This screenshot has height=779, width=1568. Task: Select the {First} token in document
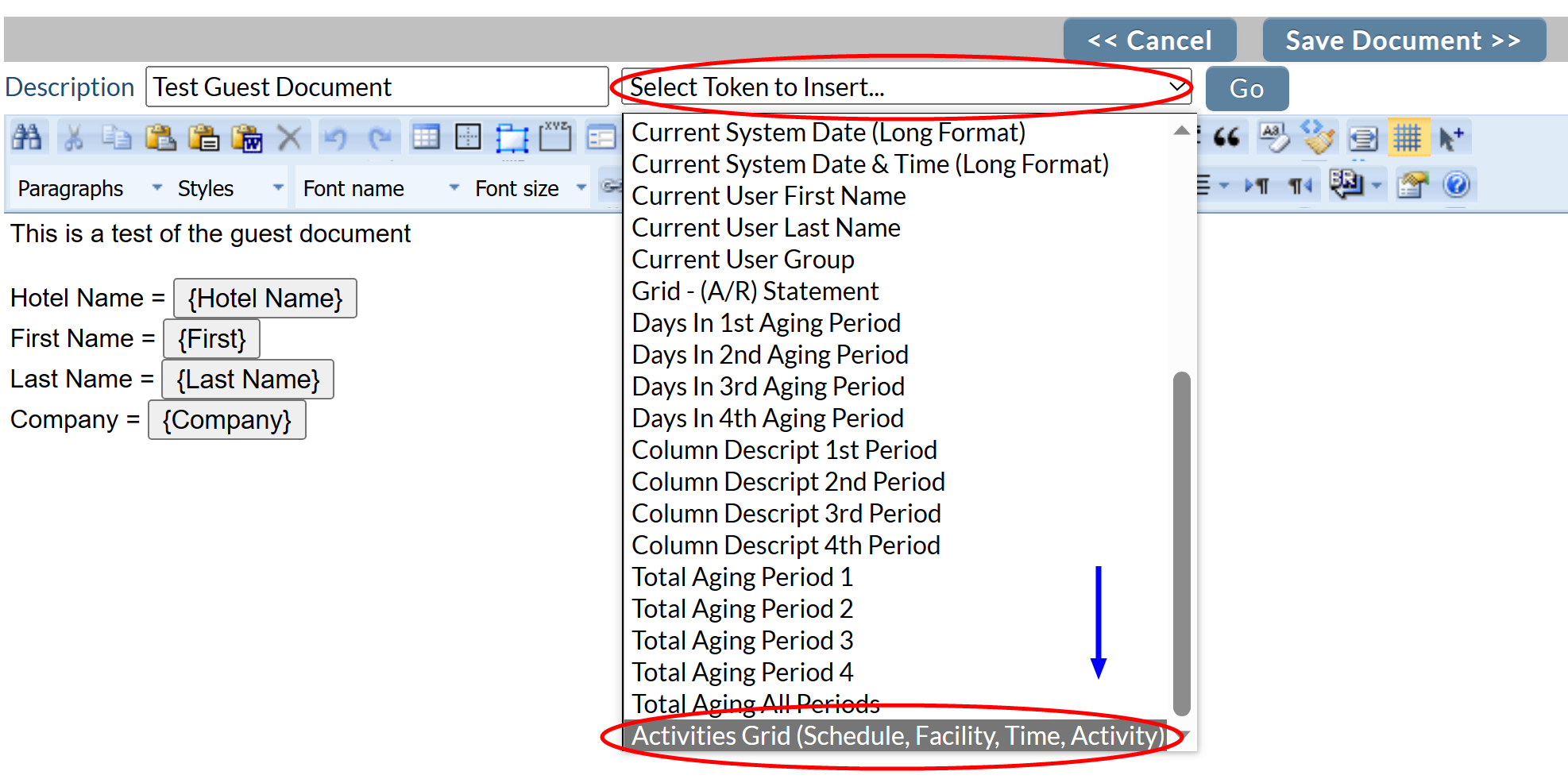pyautogui.click(x=211, y=338)
